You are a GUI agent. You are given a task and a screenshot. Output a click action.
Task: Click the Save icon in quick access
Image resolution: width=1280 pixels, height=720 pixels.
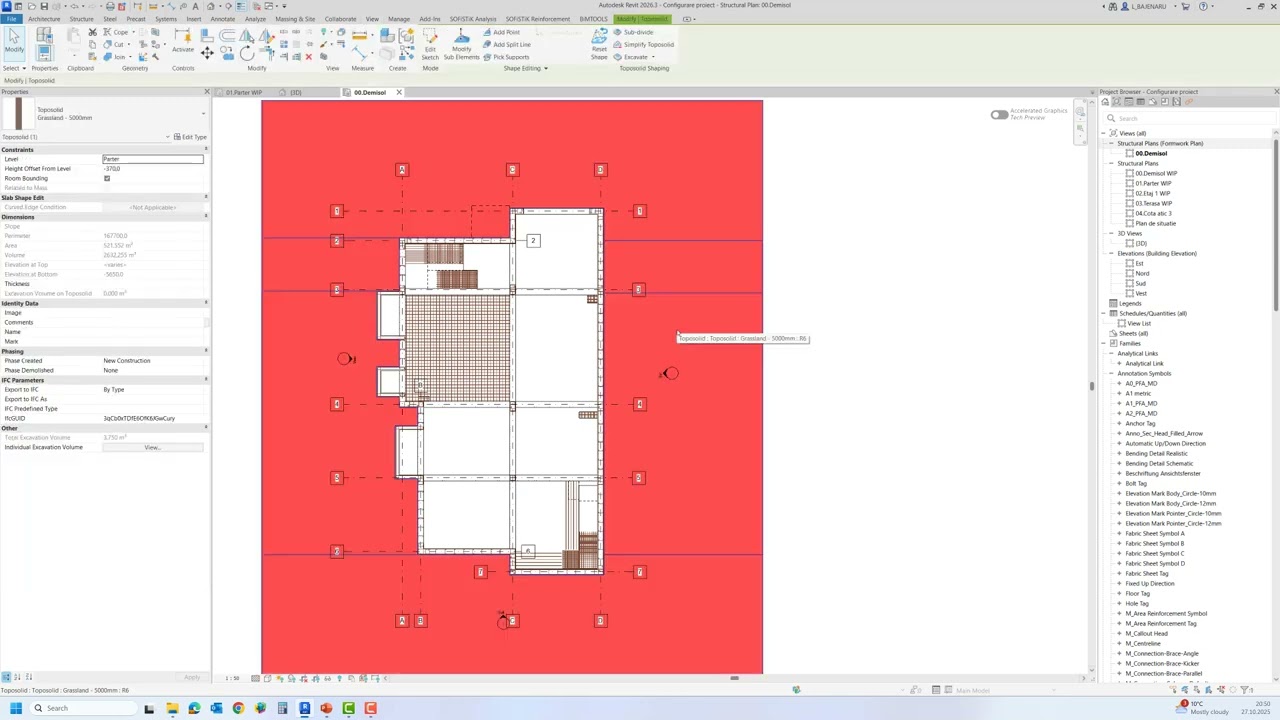coord(44,6)
